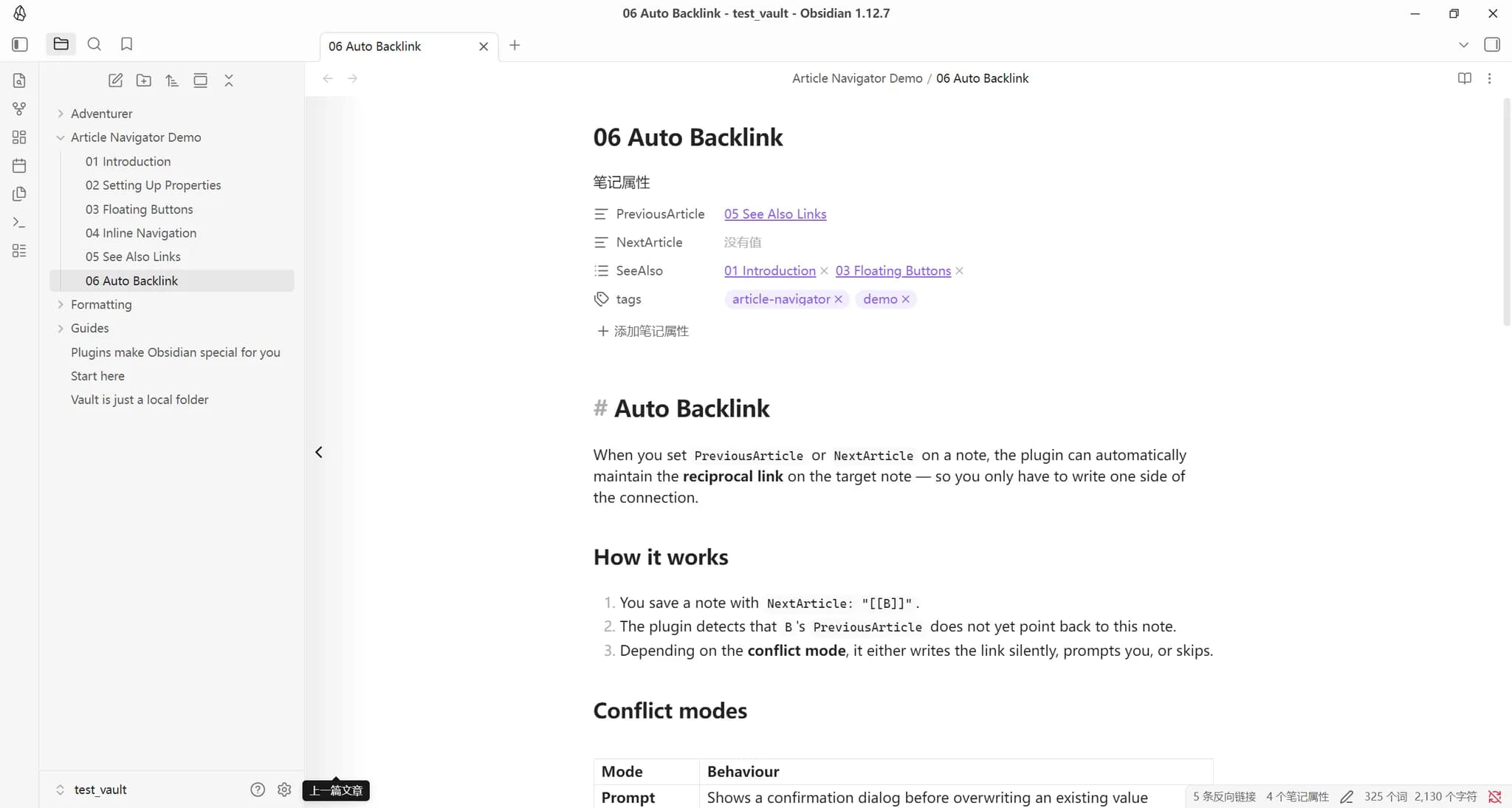Remove the article-navigator tag
This screenshot has height=808, width=1512.
(838, 299)
